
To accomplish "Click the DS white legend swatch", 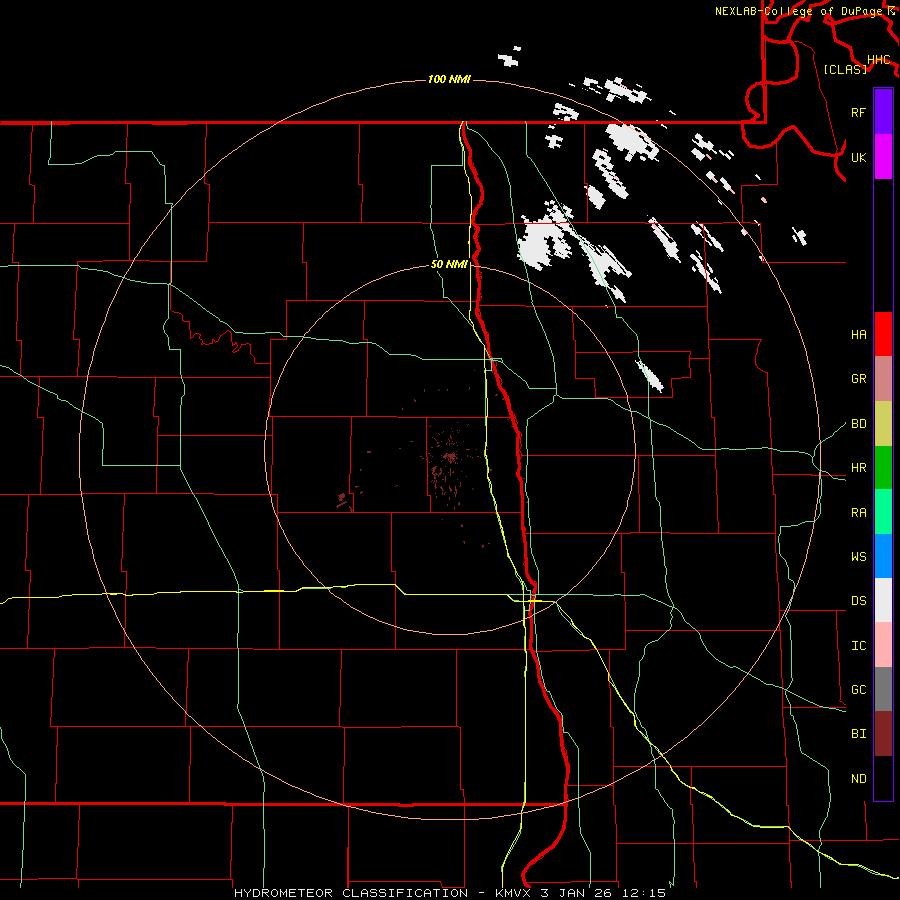I will point(883,600).
